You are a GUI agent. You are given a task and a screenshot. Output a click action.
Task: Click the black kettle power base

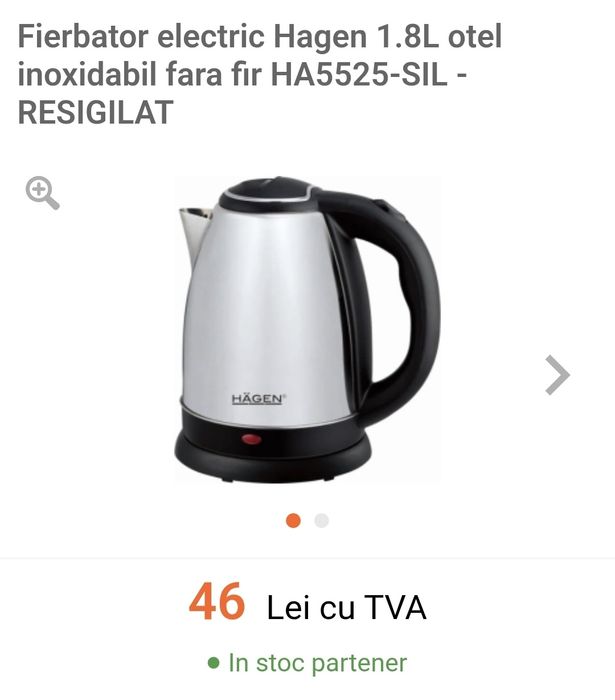coord(273,453)
